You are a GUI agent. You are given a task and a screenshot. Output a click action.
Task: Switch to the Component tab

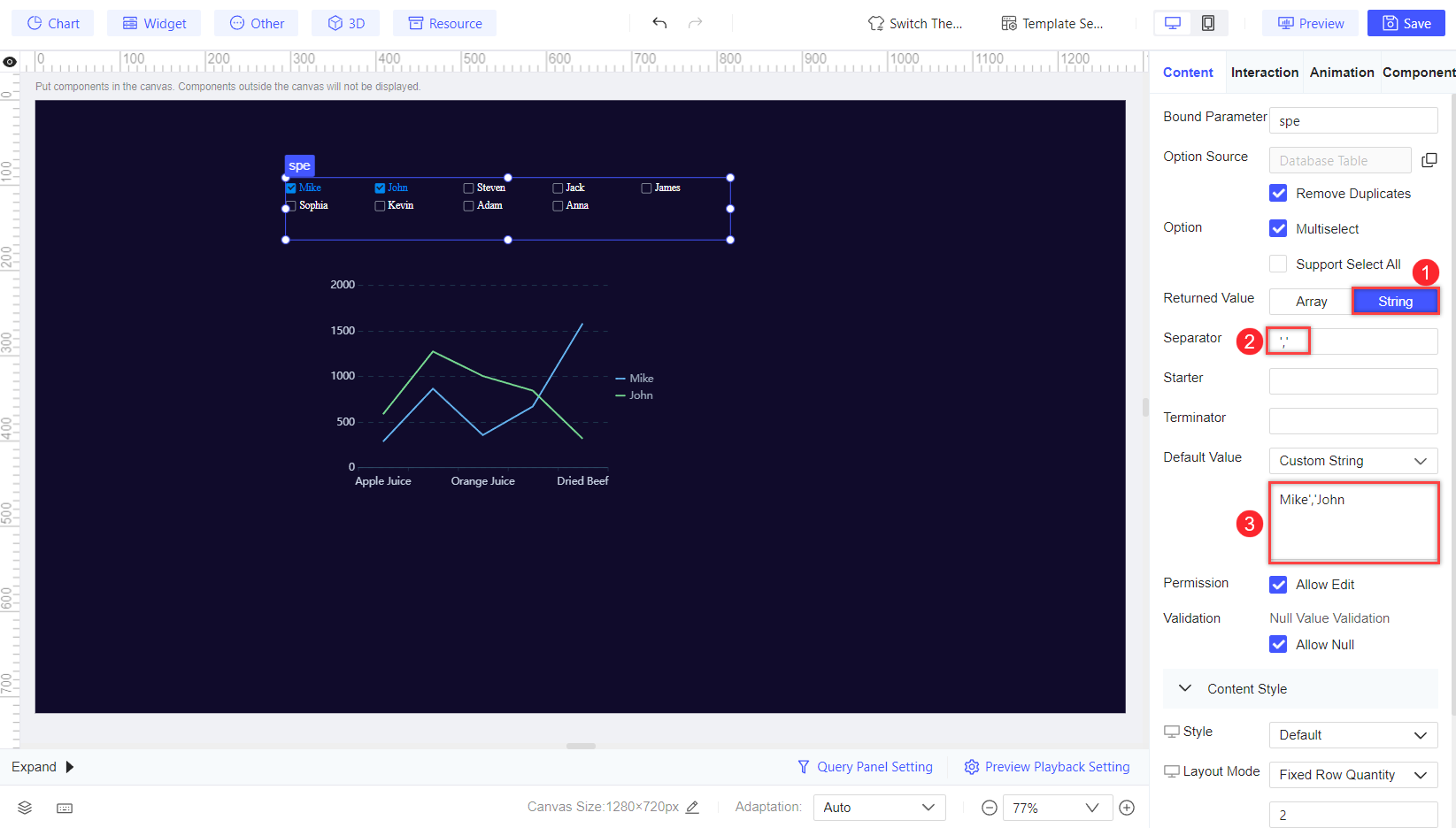[1419, 73]
